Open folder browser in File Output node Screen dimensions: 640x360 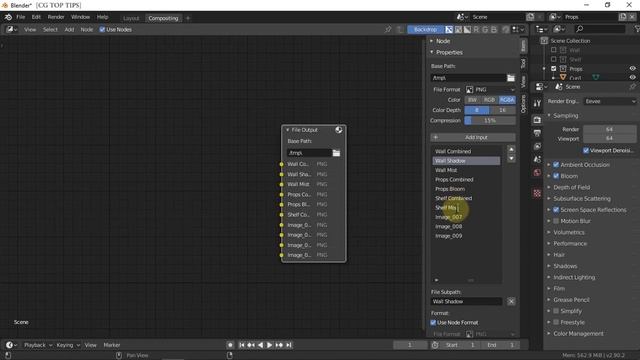click(336, 153)
